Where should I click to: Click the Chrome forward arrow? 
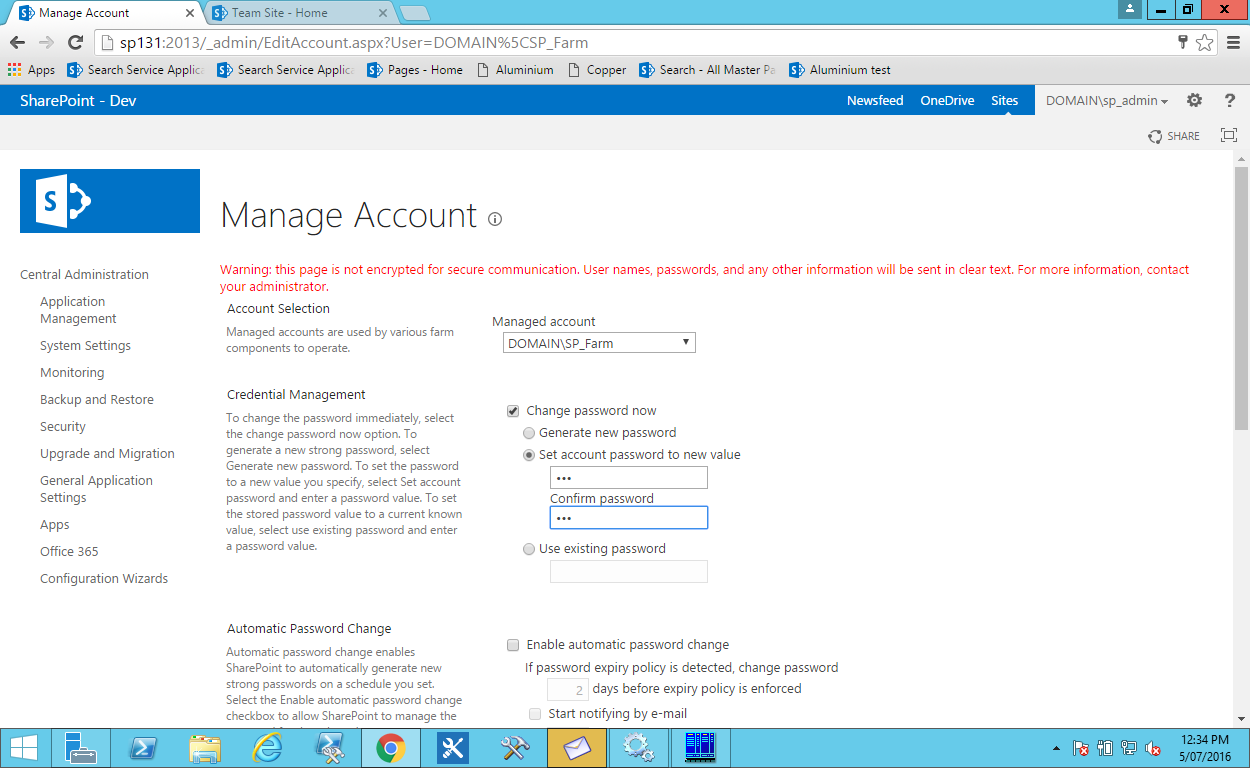coord(46,42)
